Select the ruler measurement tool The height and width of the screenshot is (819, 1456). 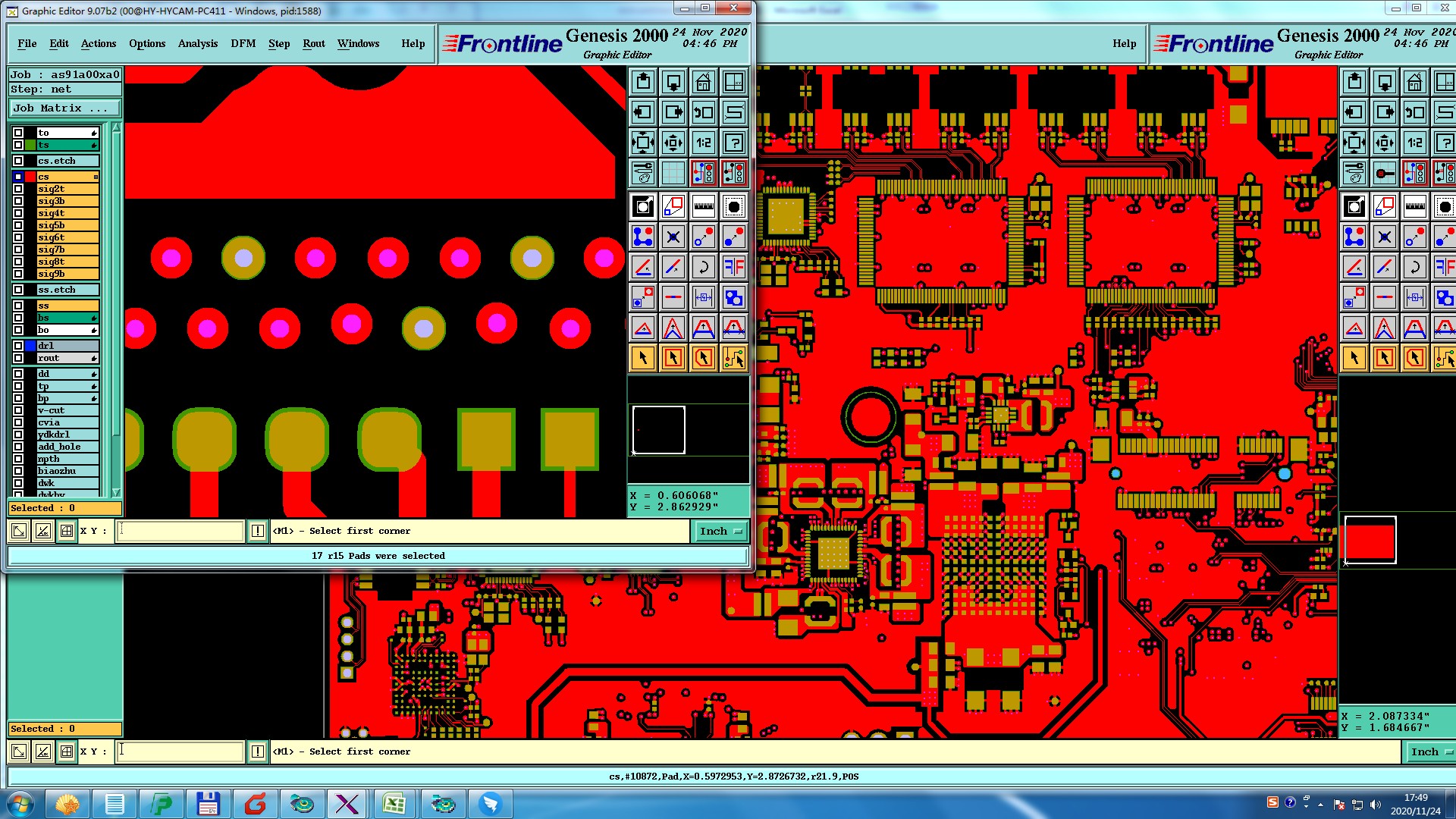point(703,206)
